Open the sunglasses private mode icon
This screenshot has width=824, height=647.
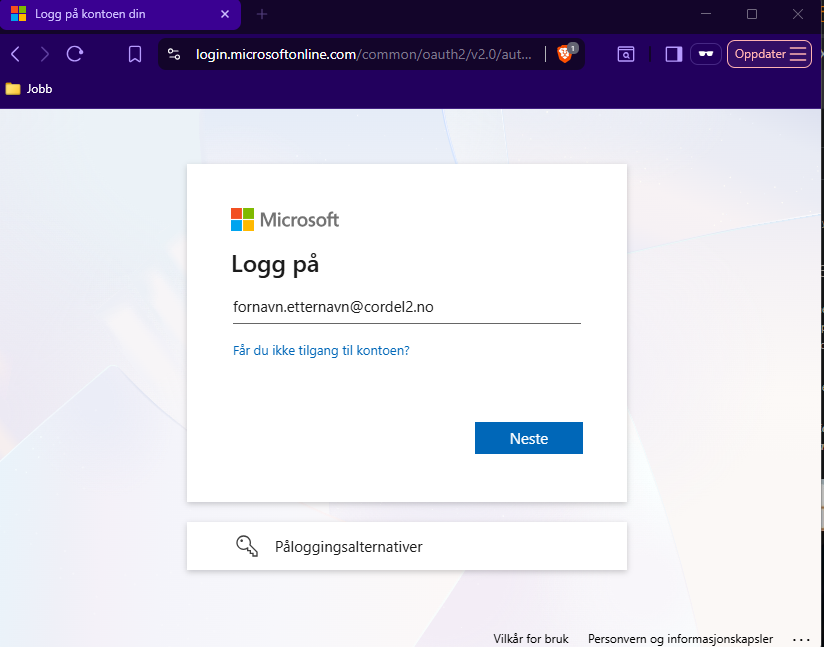coord(706,54)
